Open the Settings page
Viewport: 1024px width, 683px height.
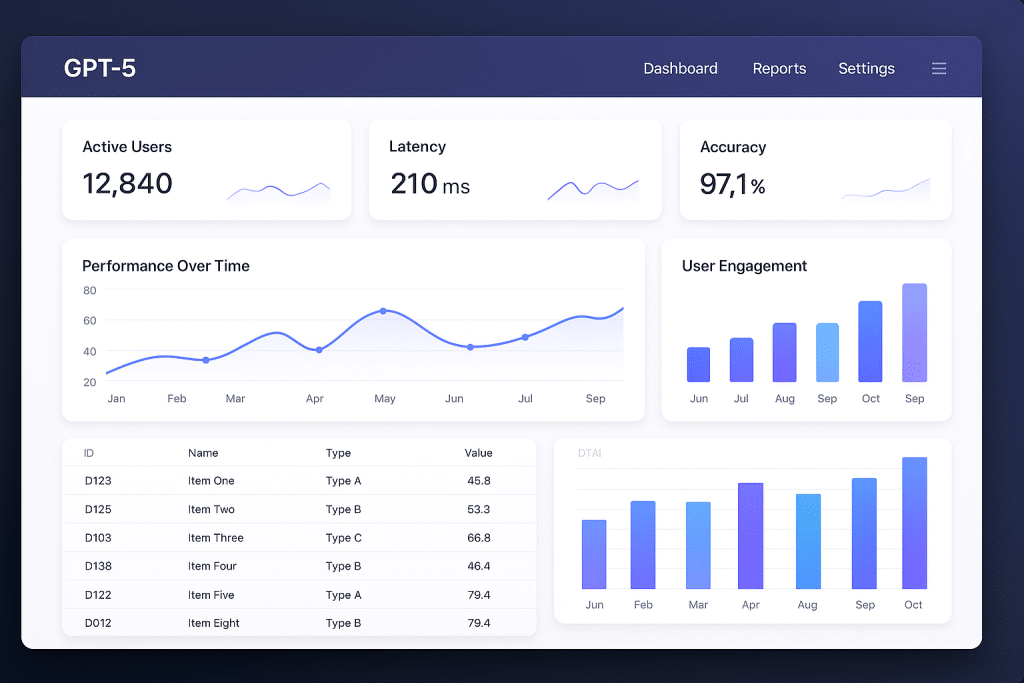coord(866,68)
